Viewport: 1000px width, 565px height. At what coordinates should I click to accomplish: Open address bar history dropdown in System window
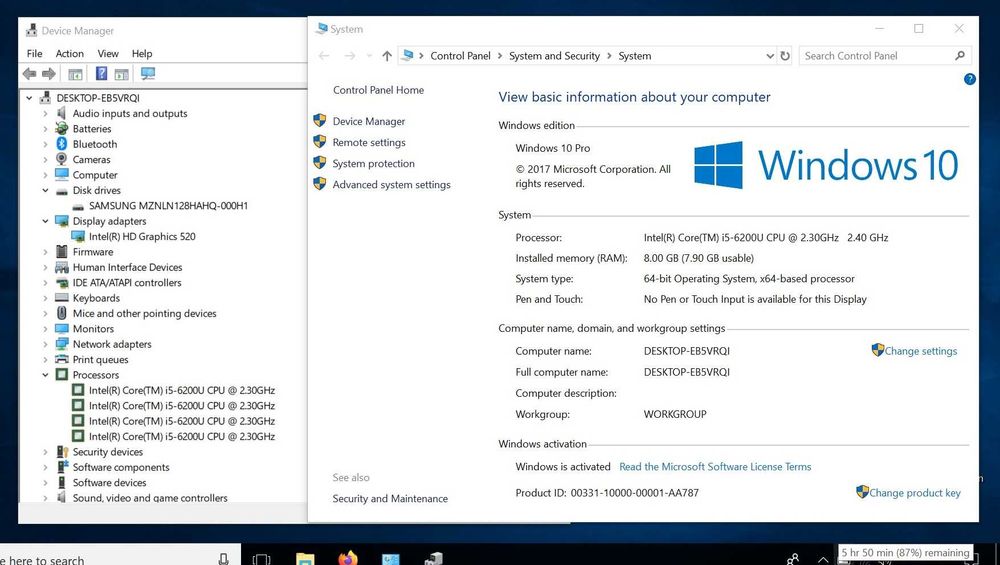(770, 56)
